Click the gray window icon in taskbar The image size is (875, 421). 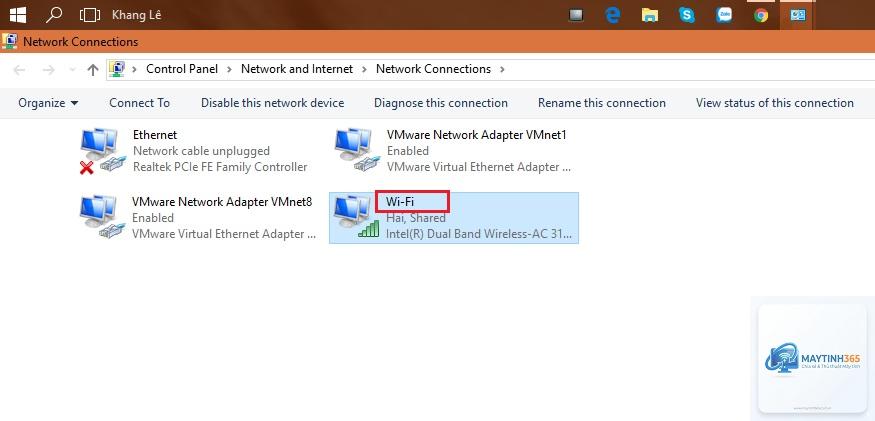[x=576, y=15]
